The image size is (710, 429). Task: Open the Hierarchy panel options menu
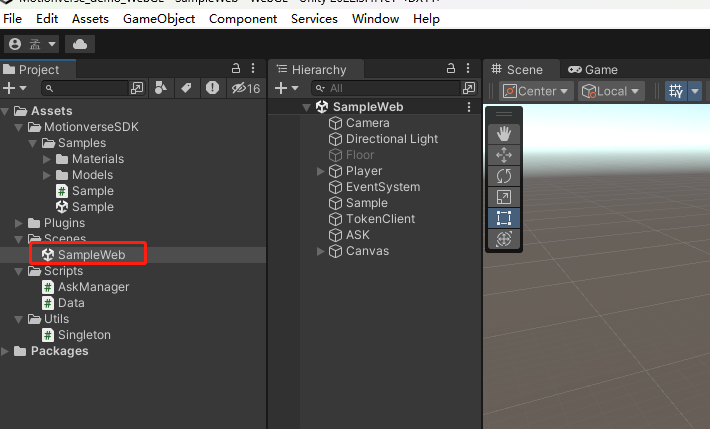point(468,68)
